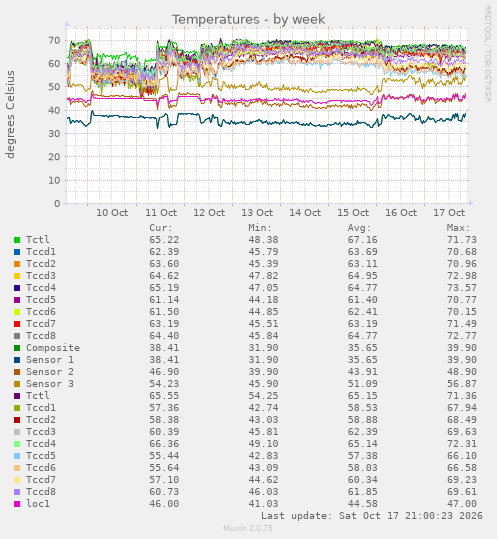
Task: Click the '17 Oct' date label
Action: point(449,213)
